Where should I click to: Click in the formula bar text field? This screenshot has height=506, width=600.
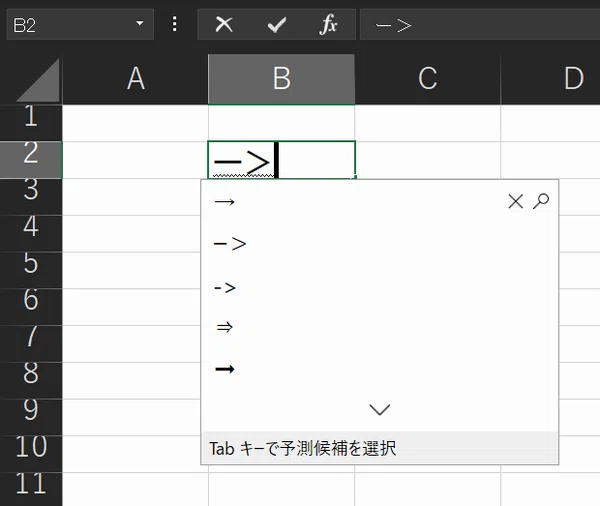point(480,25)
